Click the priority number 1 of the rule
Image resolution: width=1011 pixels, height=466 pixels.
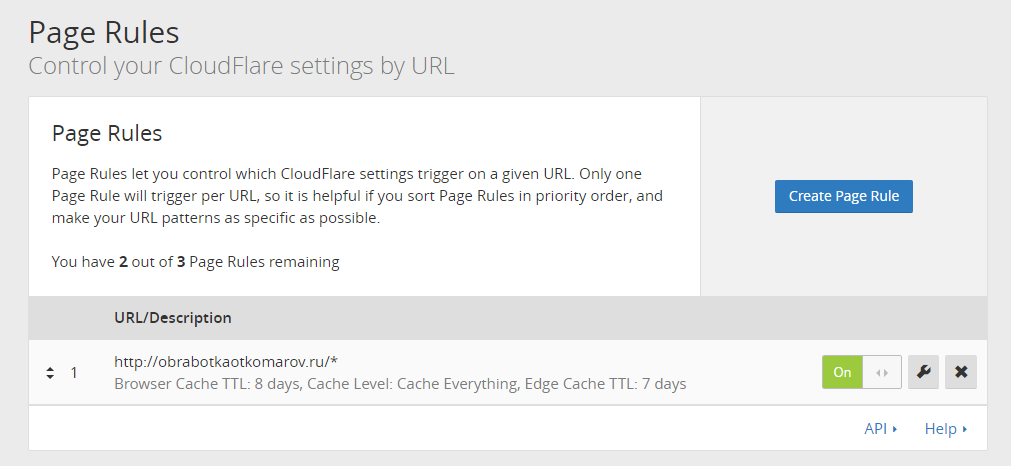pyautogui.click(x=73, y=373)
